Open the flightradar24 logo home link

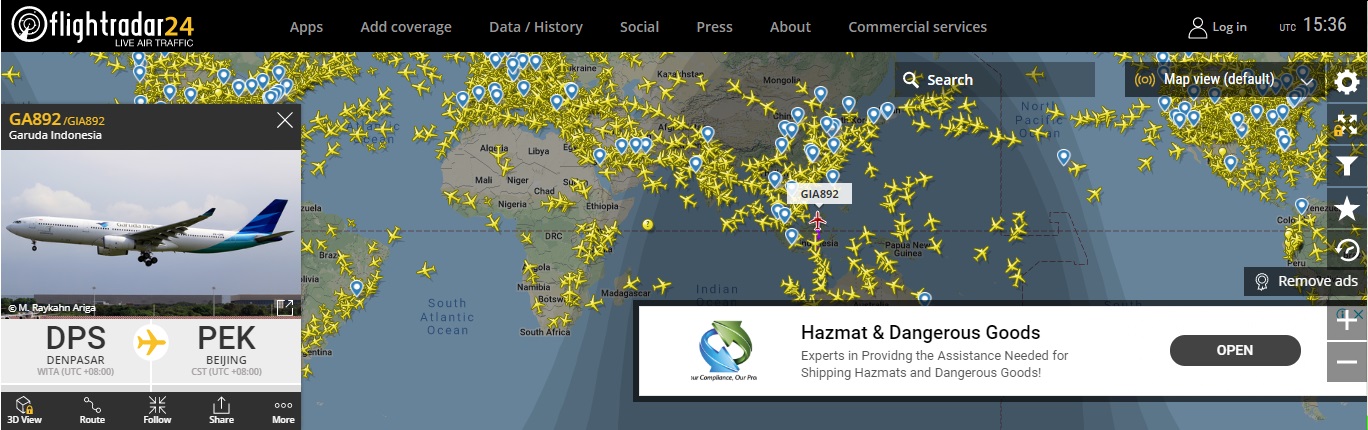click(x=102, y=26)
